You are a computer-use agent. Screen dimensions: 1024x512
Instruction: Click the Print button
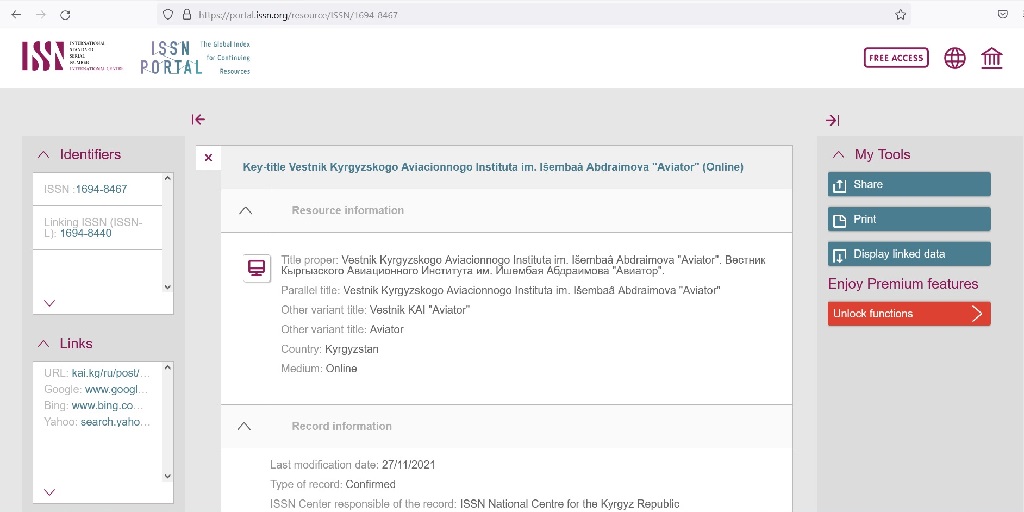[x=909, y=220]
